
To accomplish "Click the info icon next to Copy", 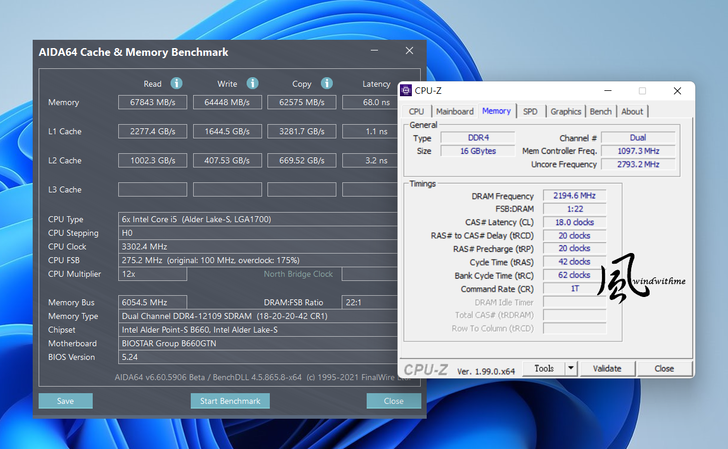I will pos(325,84).
